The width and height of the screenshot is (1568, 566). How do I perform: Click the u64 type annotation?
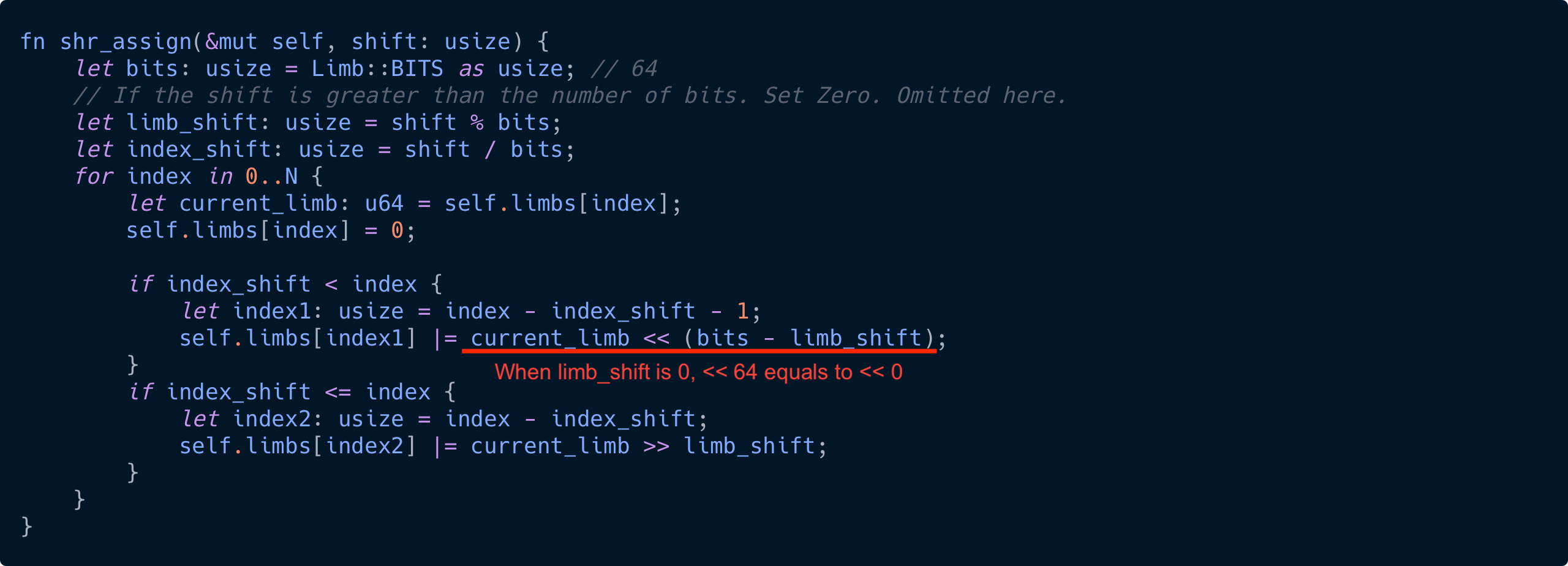point(384,203)
